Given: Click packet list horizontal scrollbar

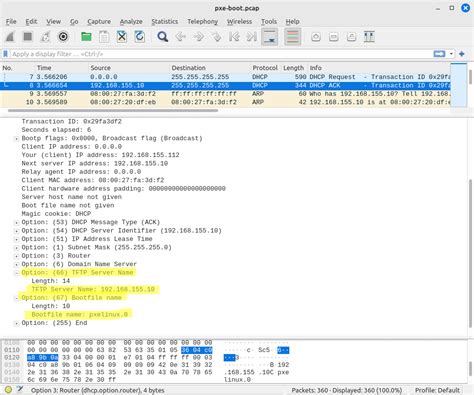Looking at the screenshot, I should [113, 110].
